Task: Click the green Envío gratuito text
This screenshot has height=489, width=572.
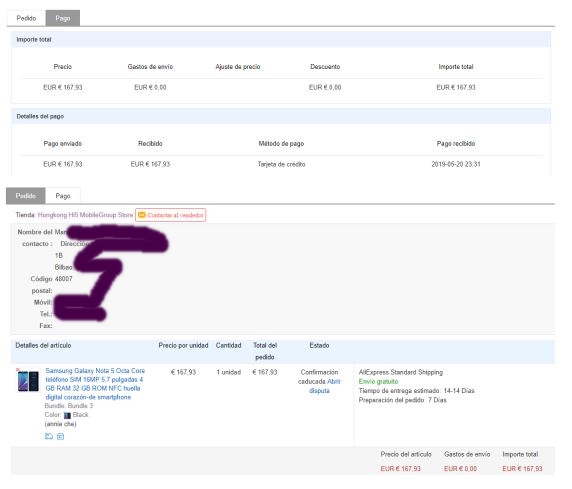Action: [378, 381]
